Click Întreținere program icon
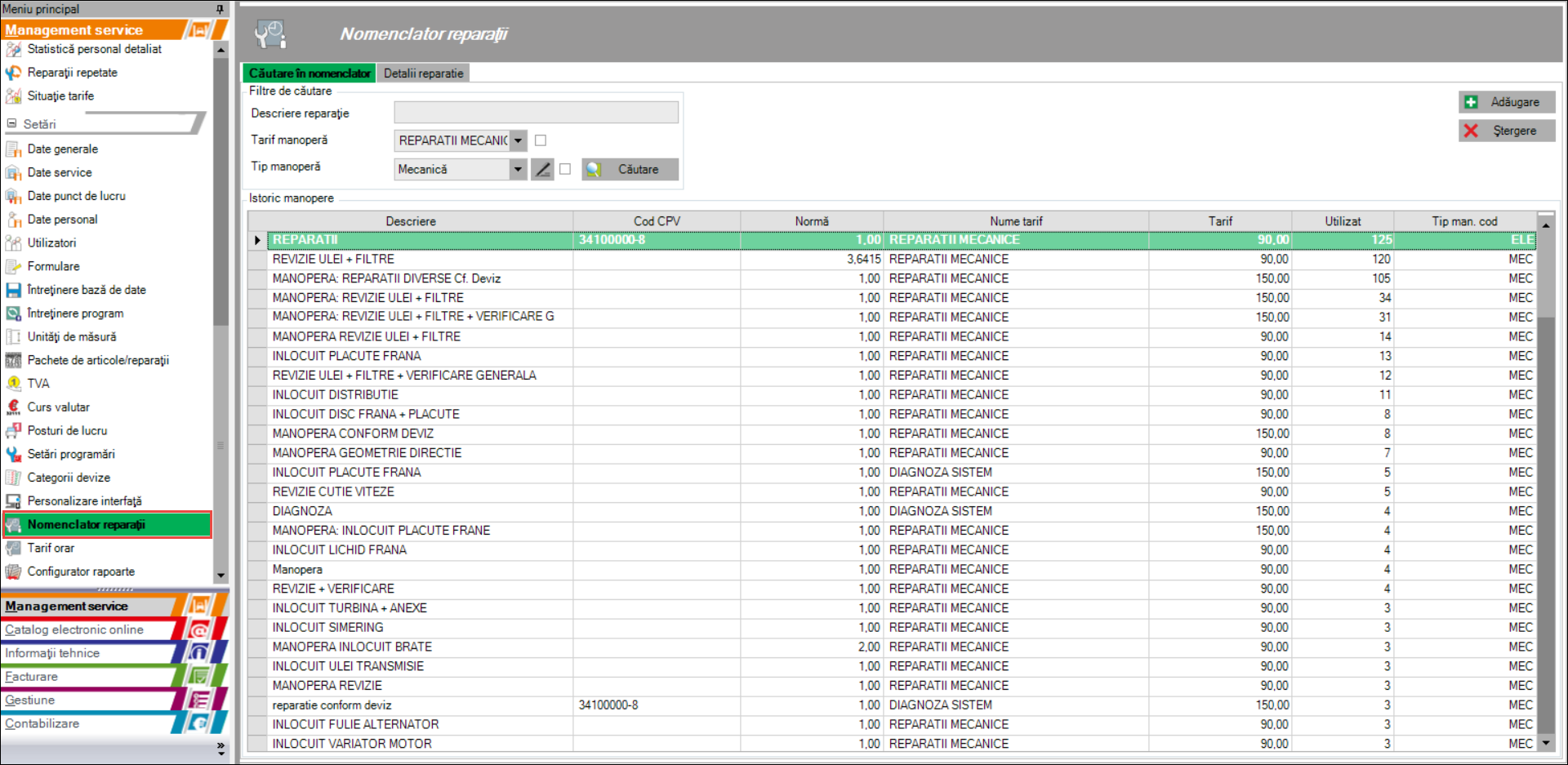 click(13, 314)
